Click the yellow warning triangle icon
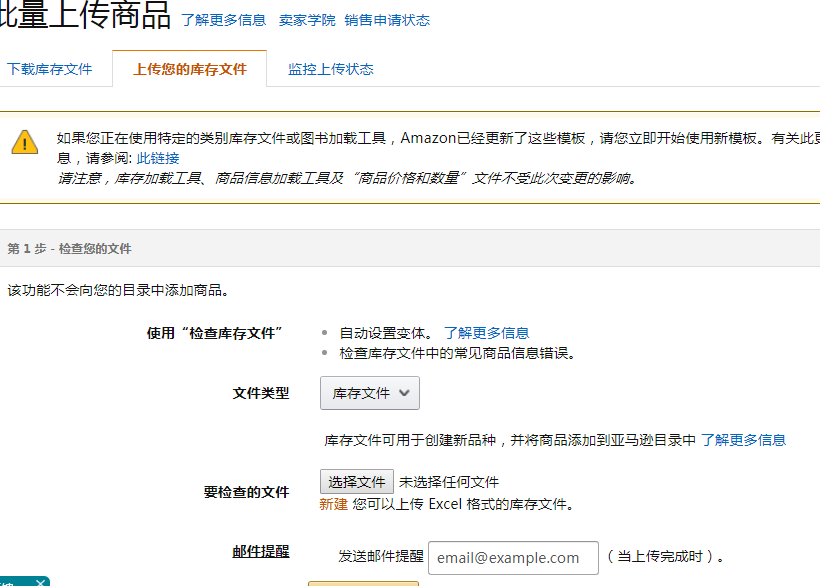 click(25, 142)
